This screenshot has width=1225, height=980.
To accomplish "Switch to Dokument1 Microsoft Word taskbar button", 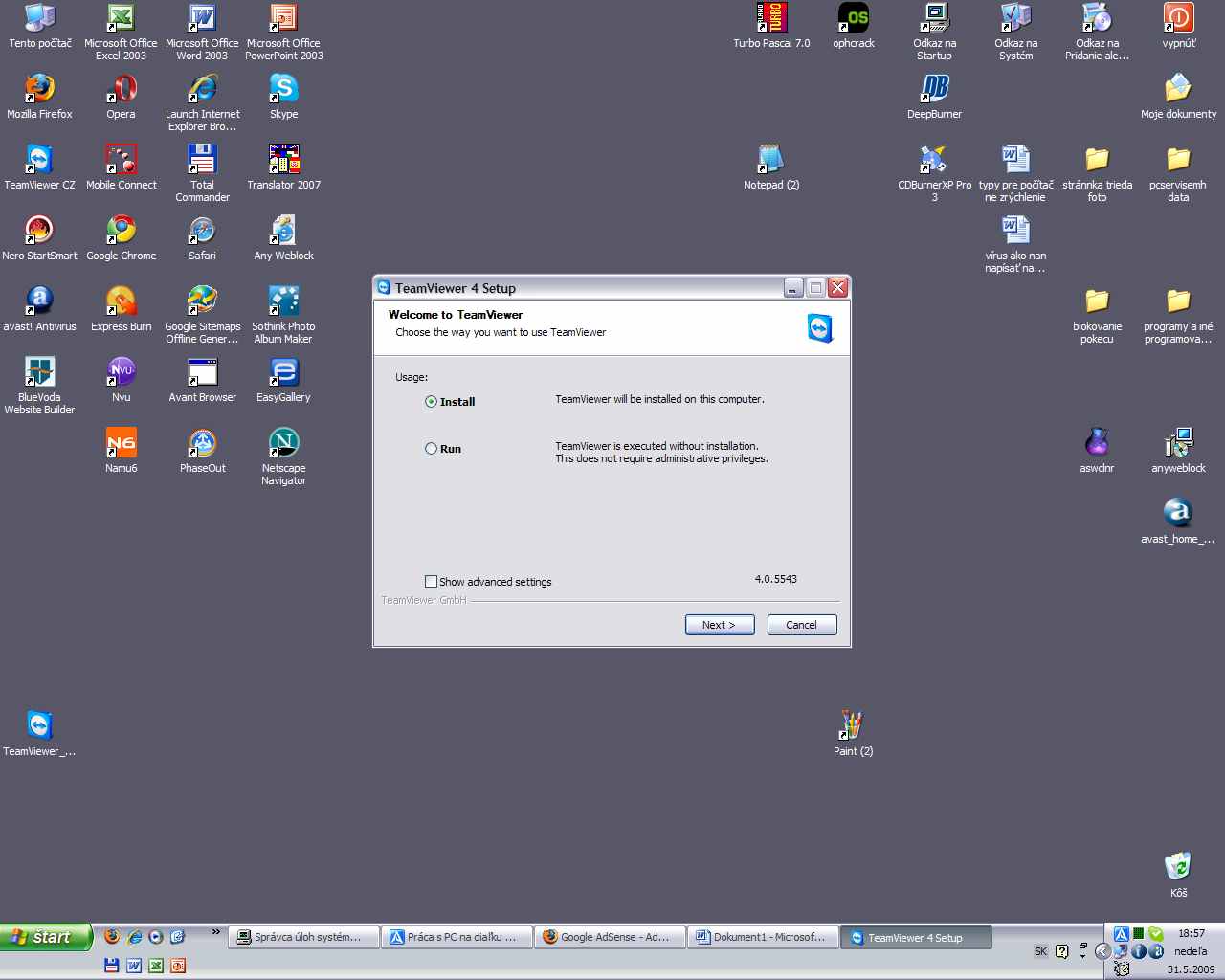I will (762, 938).
